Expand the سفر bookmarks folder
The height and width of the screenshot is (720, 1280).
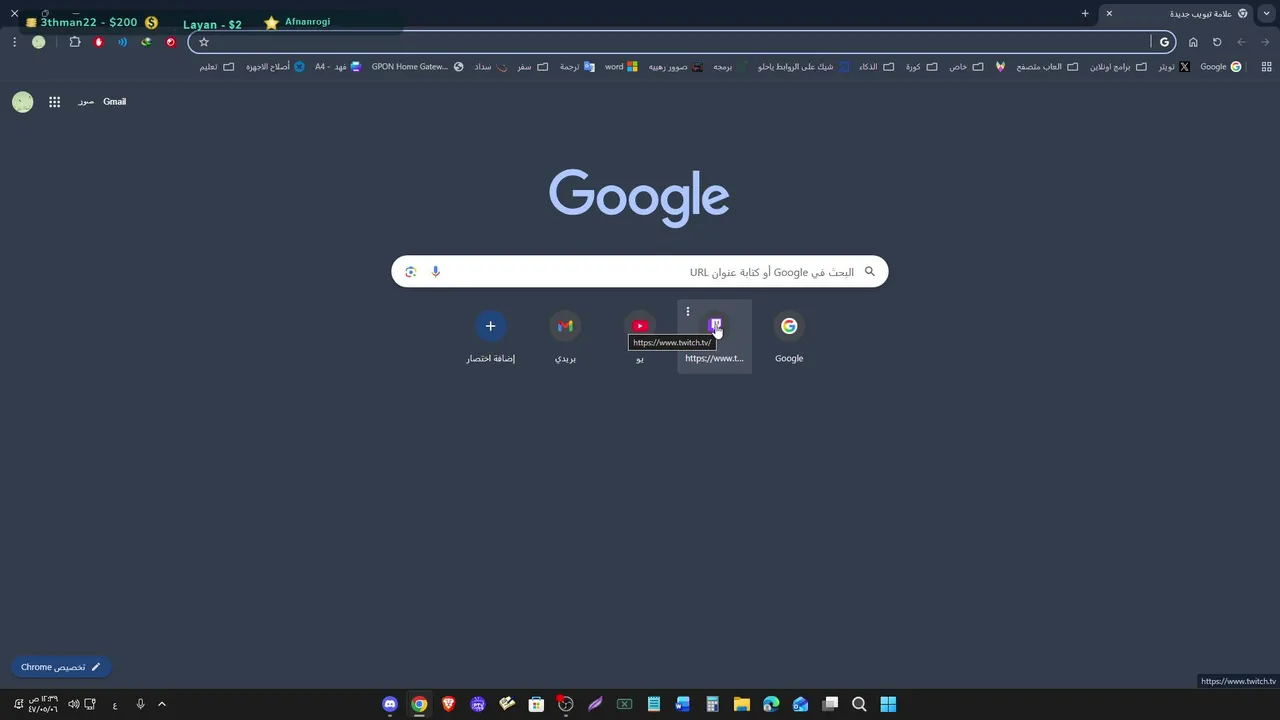click(533, 67)
